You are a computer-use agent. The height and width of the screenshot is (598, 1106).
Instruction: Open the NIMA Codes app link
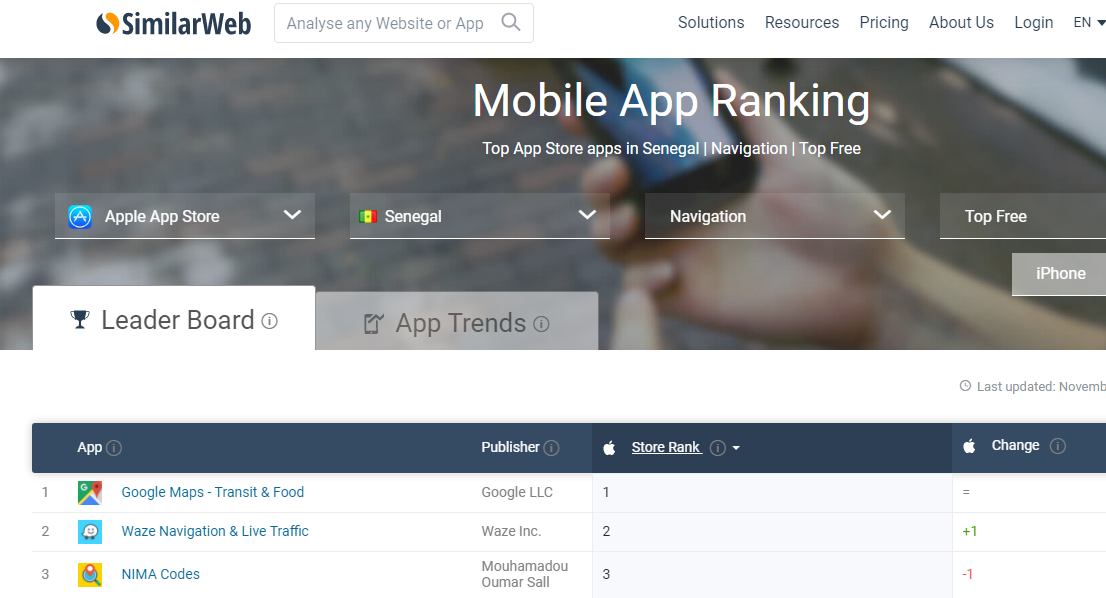[161, 574]
